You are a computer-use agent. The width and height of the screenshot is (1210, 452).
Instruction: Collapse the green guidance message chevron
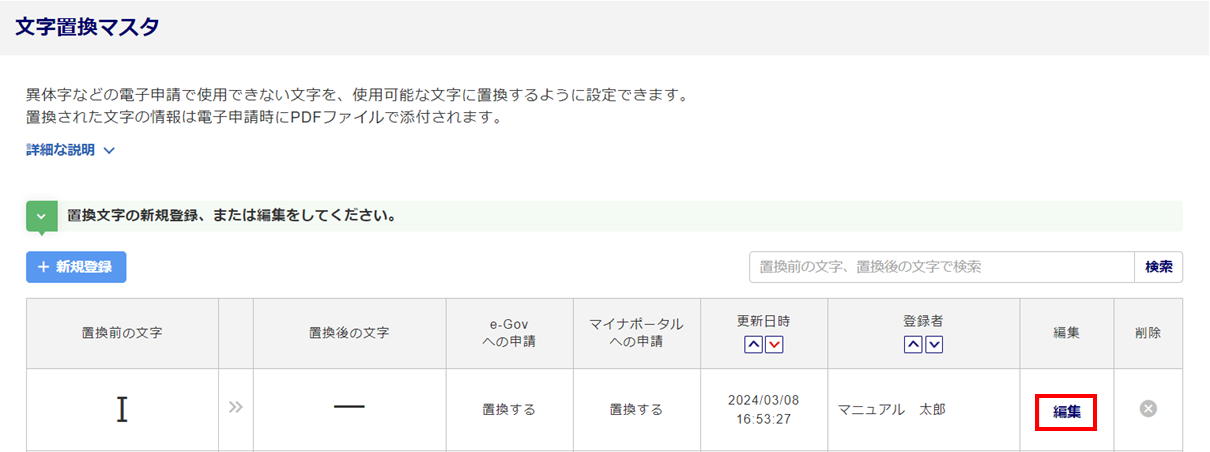click(41, 215)
